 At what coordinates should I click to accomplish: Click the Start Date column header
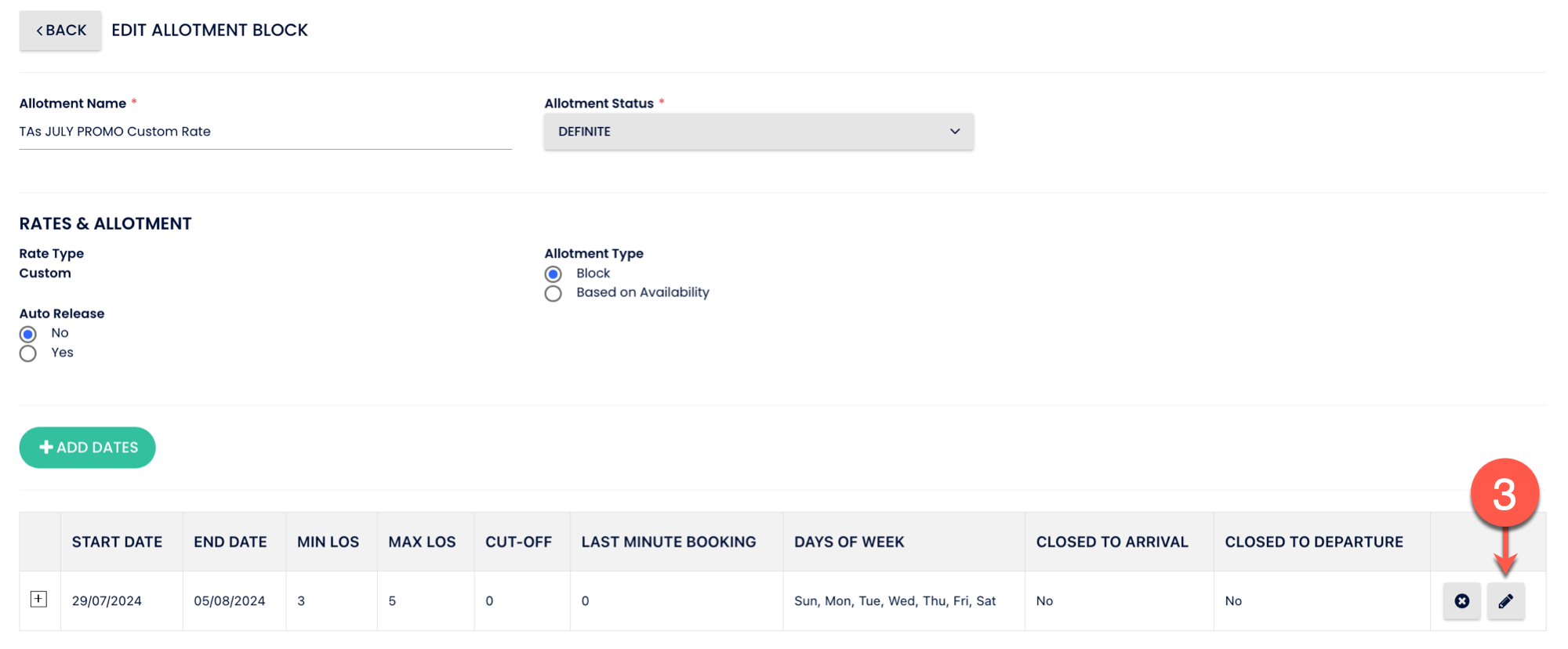(x=117, y=542)
